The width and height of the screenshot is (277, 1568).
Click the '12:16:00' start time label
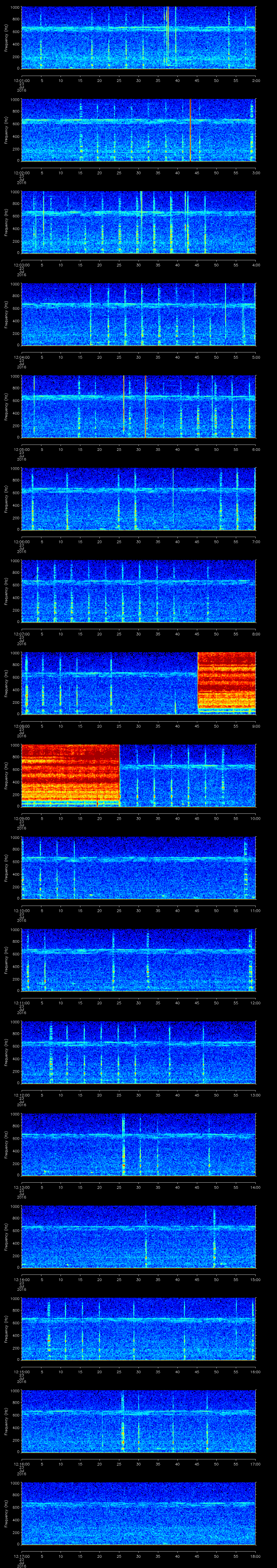[21, 1464]
